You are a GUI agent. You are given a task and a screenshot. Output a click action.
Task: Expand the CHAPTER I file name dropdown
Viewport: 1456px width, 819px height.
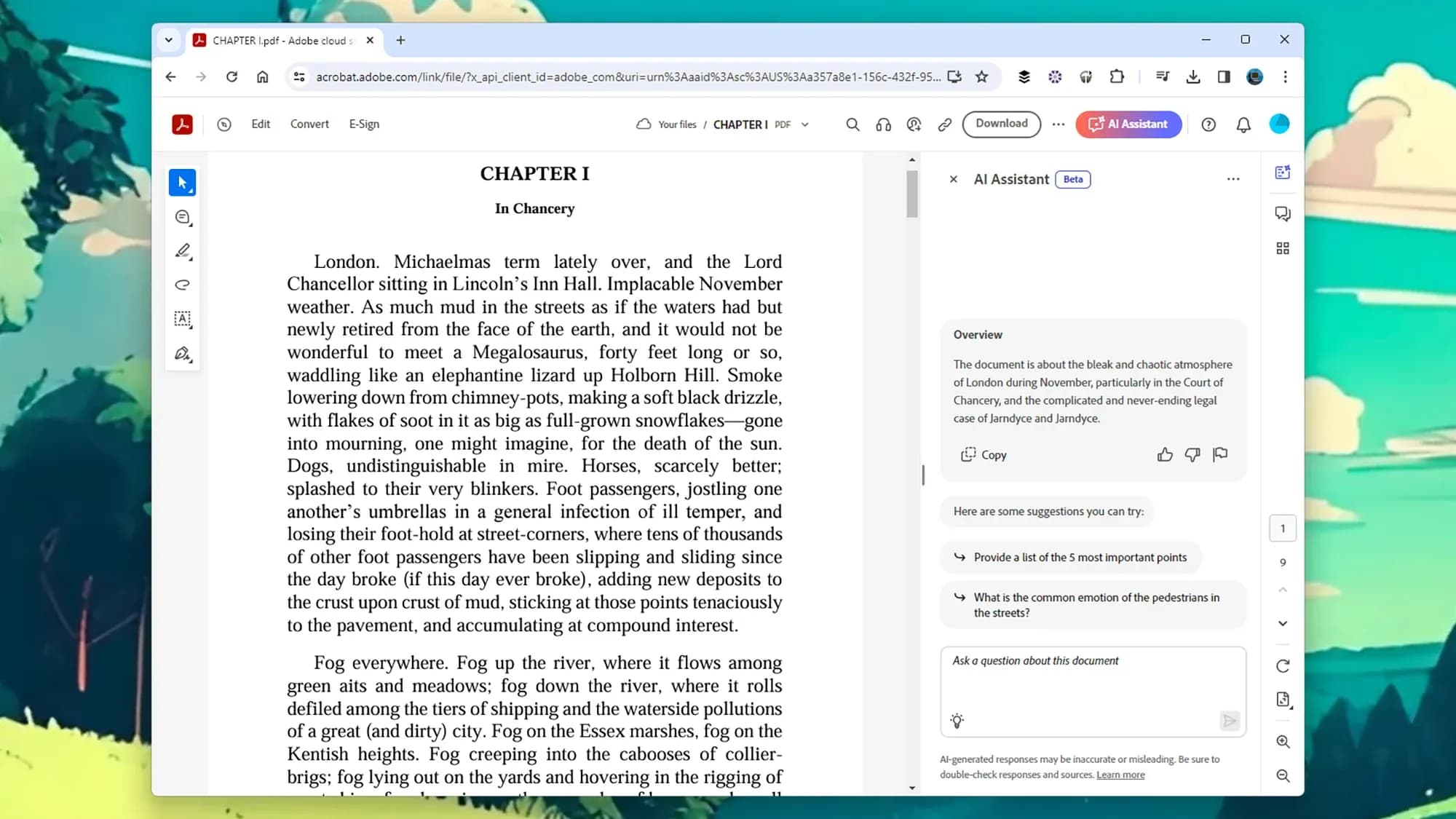click(x=805, y=124)
